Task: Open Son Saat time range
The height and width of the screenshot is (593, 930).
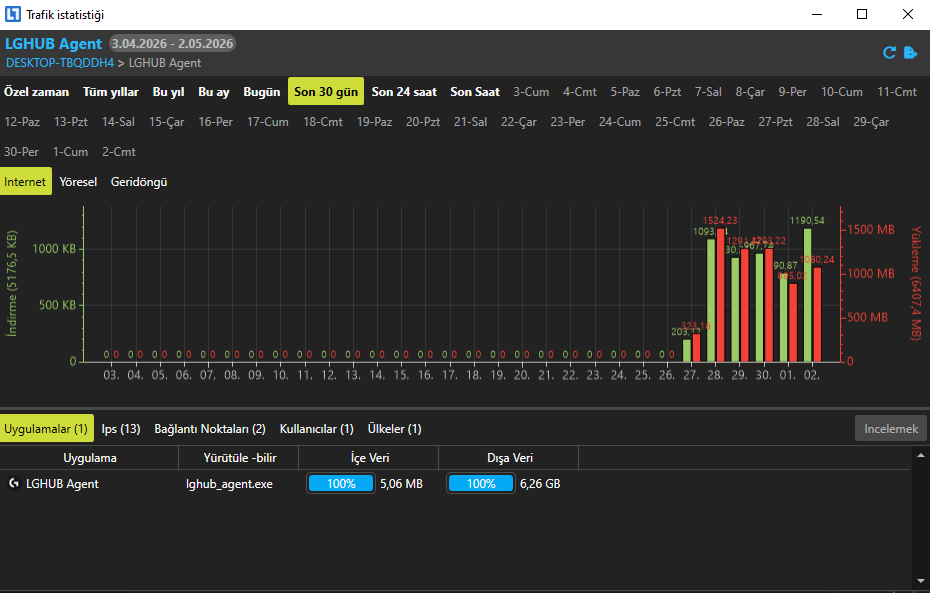Action: click(x=474, y=92)
